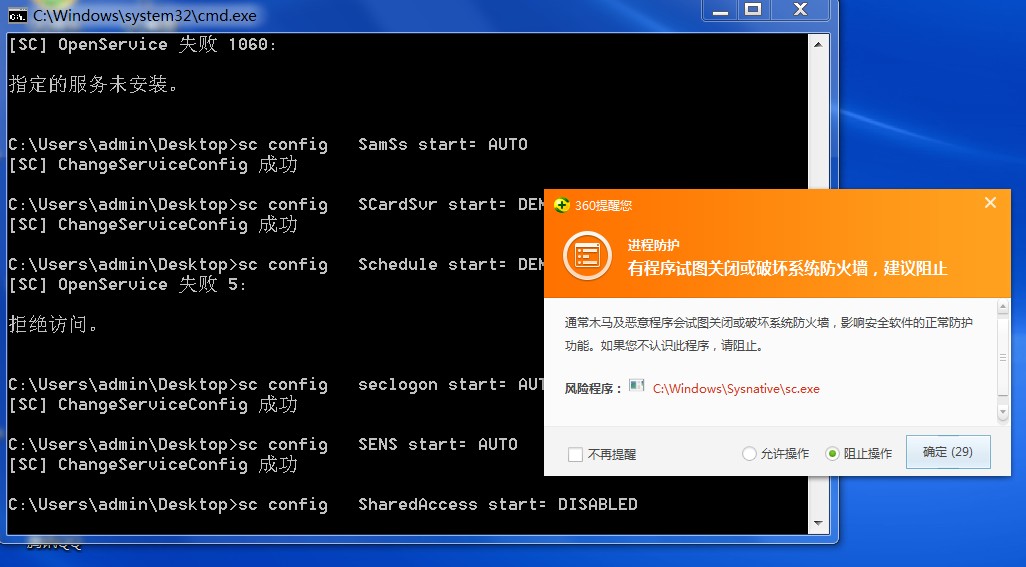Click the SCardSvr command line in cmd

pyautogui.click(x=275, y=205)
